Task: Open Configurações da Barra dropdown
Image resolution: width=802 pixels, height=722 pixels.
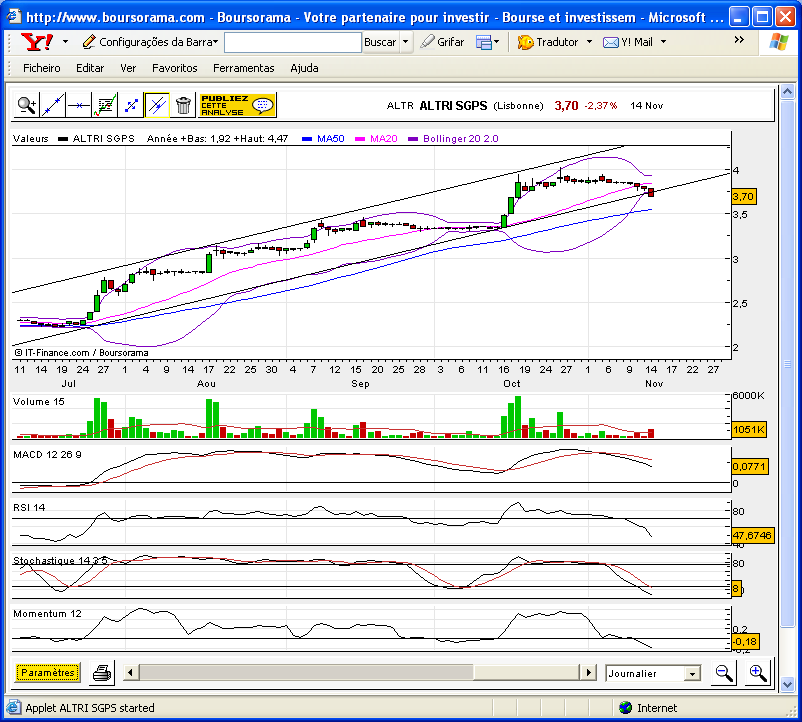Action: click(x=150, y=42)
